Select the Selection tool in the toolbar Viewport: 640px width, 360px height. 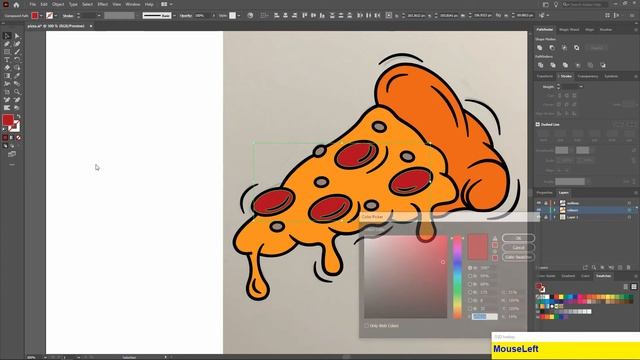pyautogui.click(x=7, y=36)
